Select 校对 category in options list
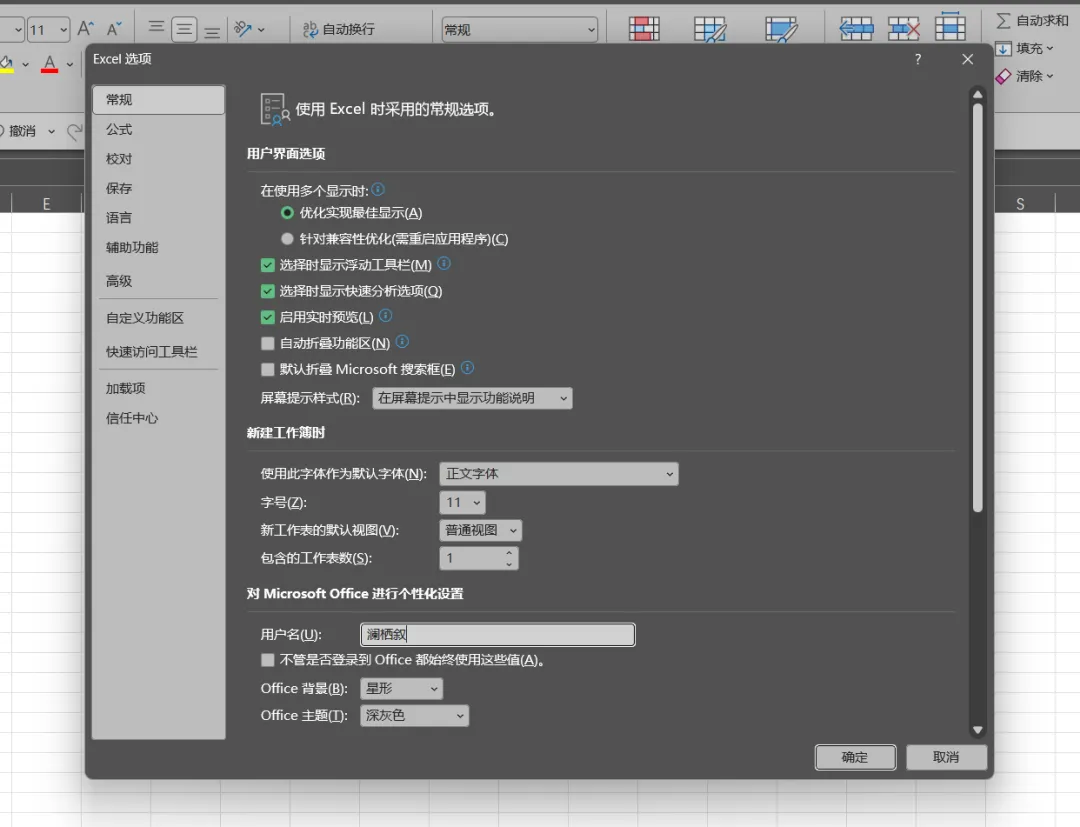Viewport: 1080px width, 827px height. pyautogui.click(x=158, y=159)
